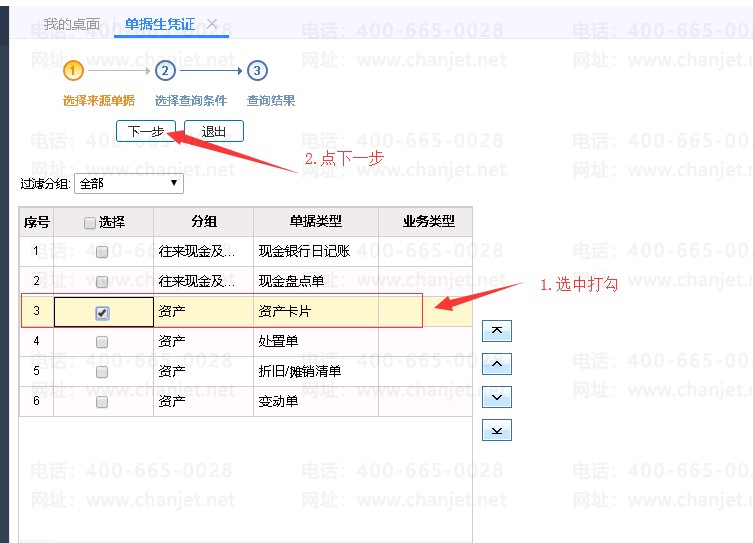Check the 折旧/摊销清单 row checkbox
Screen dimensions: 753x543
coord(102,372)
